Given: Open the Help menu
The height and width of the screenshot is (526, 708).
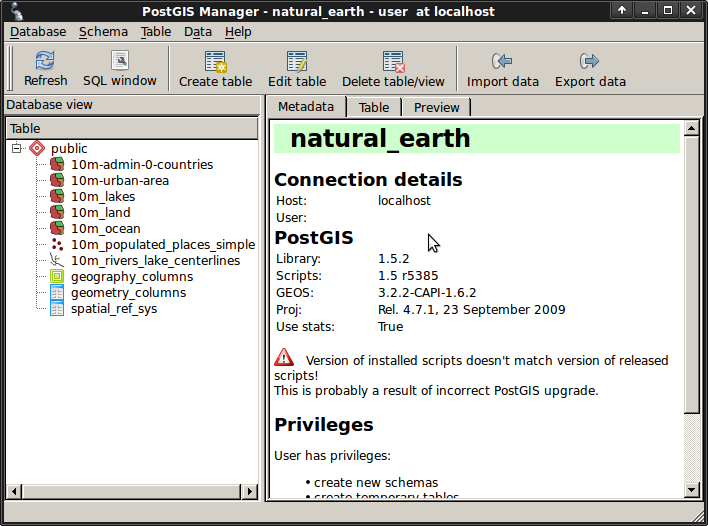Looking at the screenshot, I should 238,32.
